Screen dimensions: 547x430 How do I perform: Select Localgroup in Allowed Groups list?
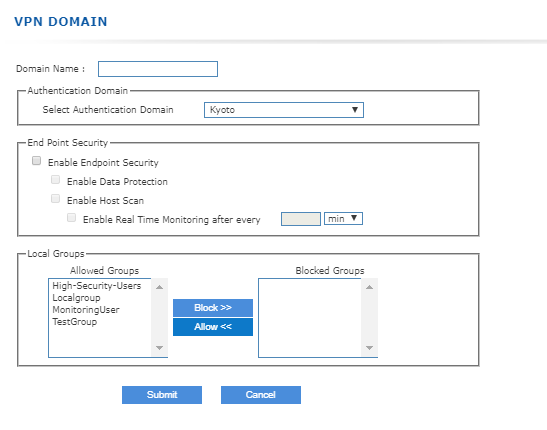tap(76, 298)
